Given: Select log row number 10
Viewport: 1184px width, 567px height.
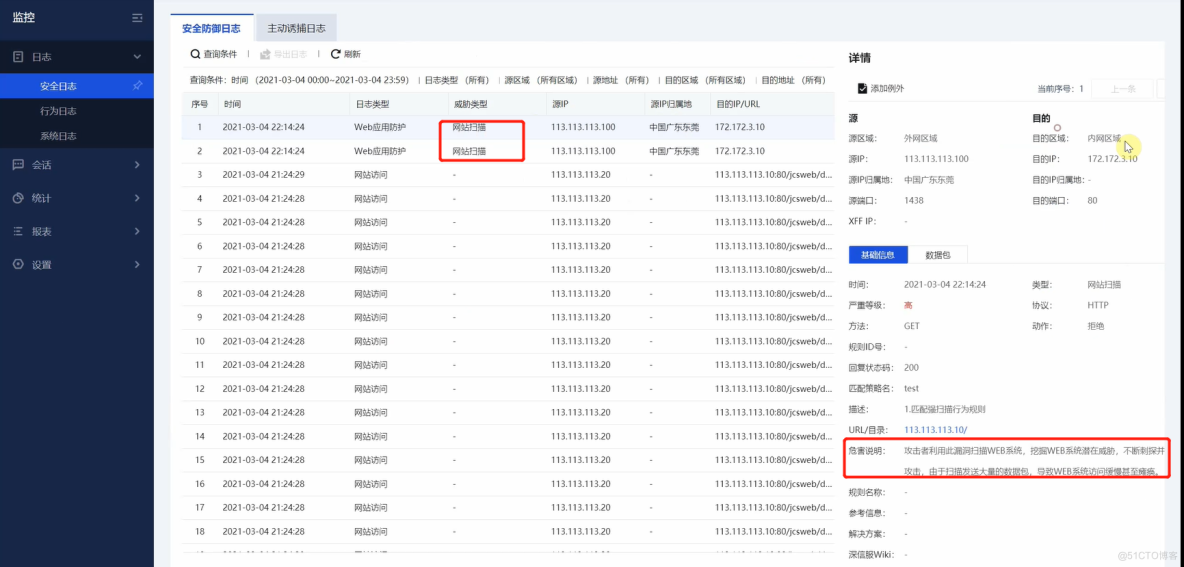Looking at the screenshot, I should (x=508, y=341).
